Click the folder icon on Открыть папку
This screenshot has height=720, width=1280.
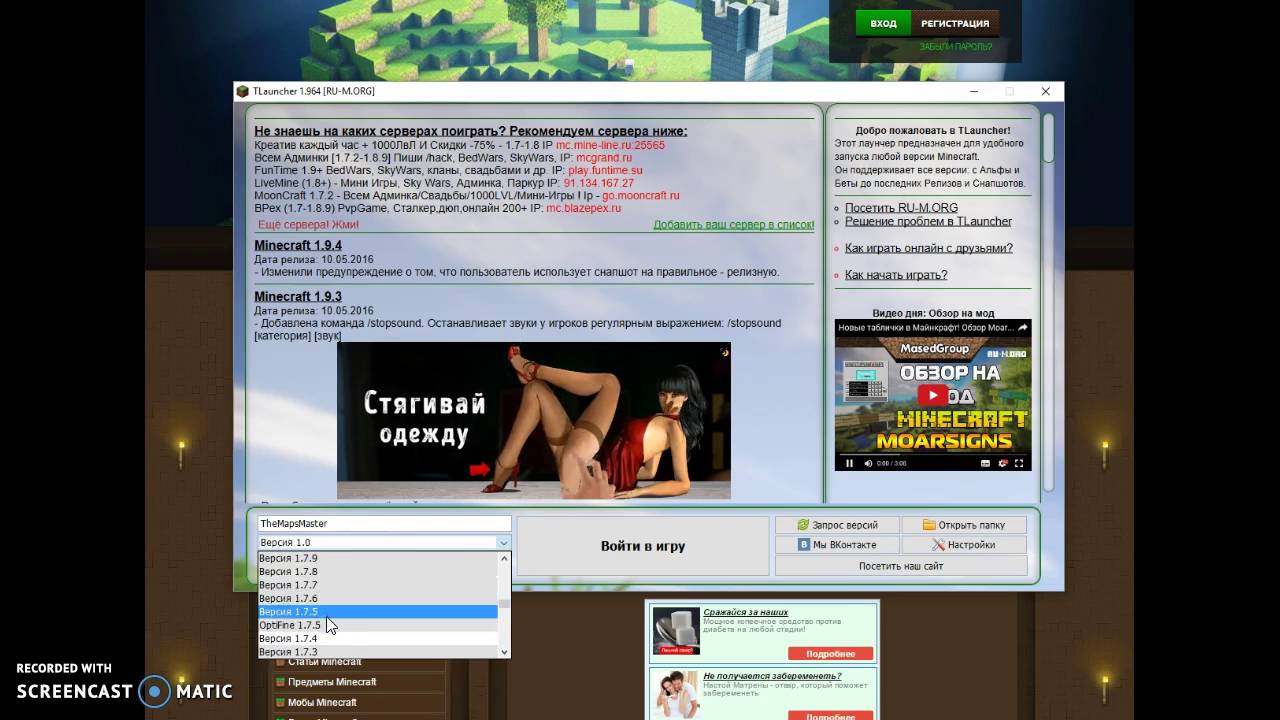click(929, 525)
